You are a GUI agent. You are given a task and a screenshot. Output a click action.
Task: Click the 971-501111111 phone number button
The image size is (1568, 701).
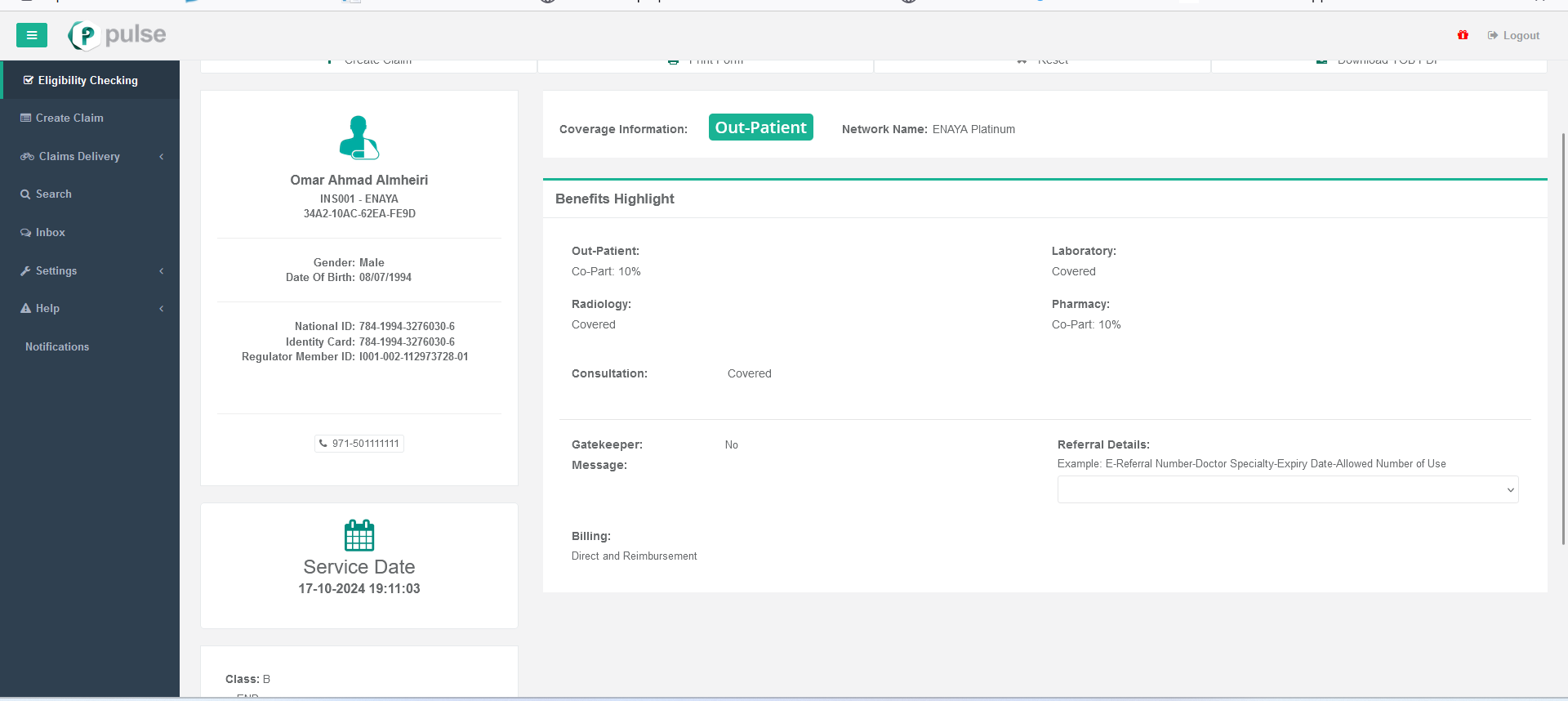359,444
